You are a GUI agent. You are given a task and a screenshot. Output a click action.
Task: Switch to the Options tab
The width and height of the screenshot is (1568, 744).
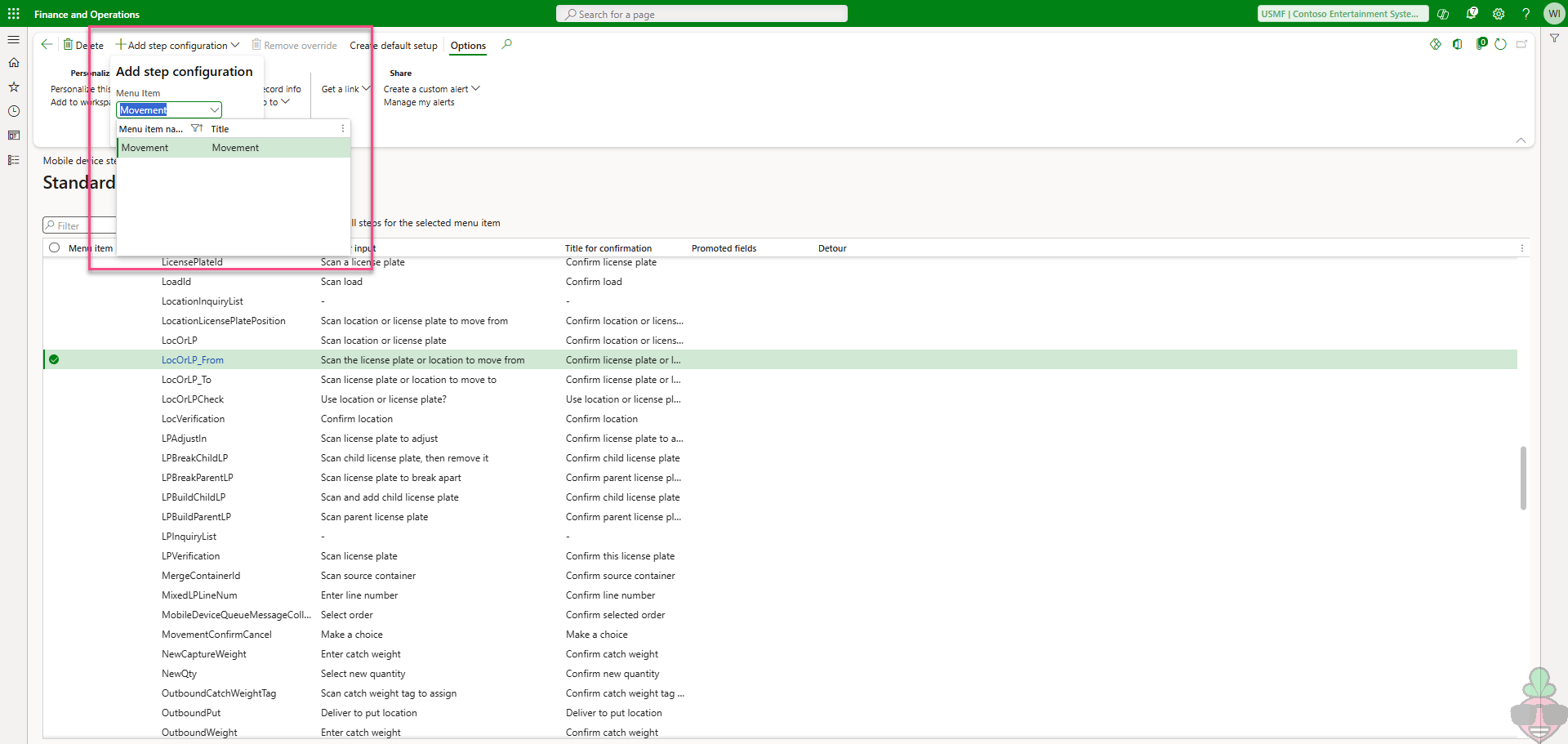(468, 46)
